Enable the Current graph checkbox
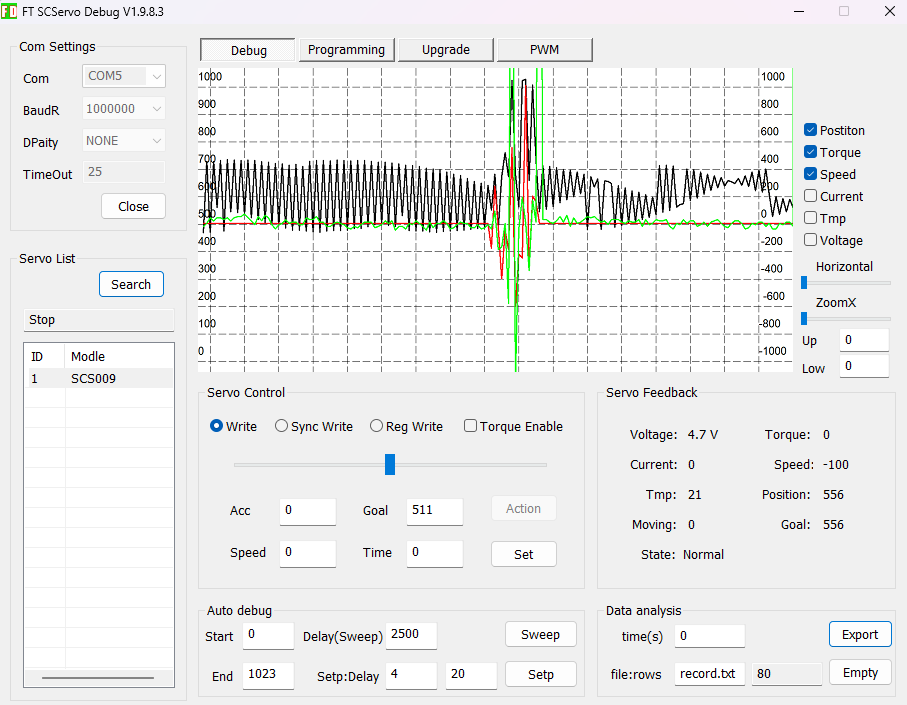The width and height of the screenshot is (907, 705). [811, 196]
